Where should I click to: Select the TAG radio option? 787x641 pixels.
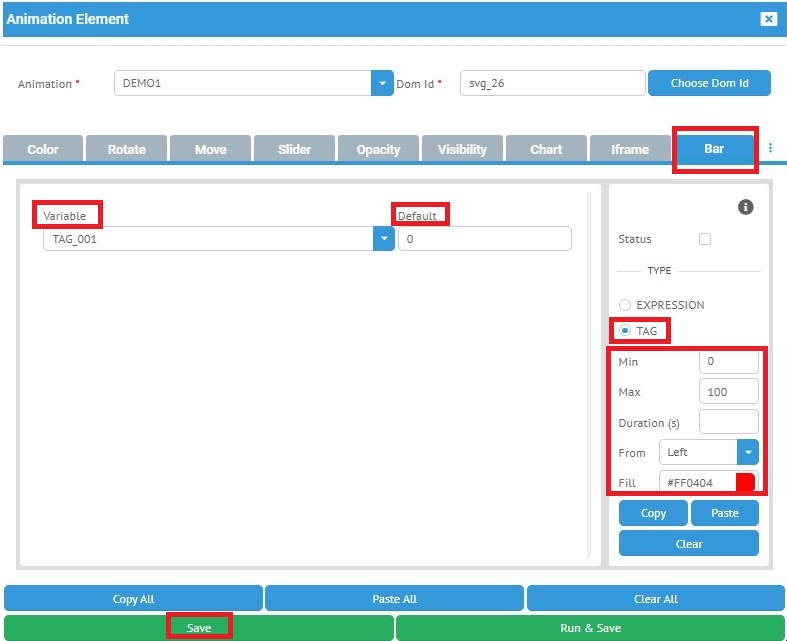pyautogui.click(x=625, y=330)
